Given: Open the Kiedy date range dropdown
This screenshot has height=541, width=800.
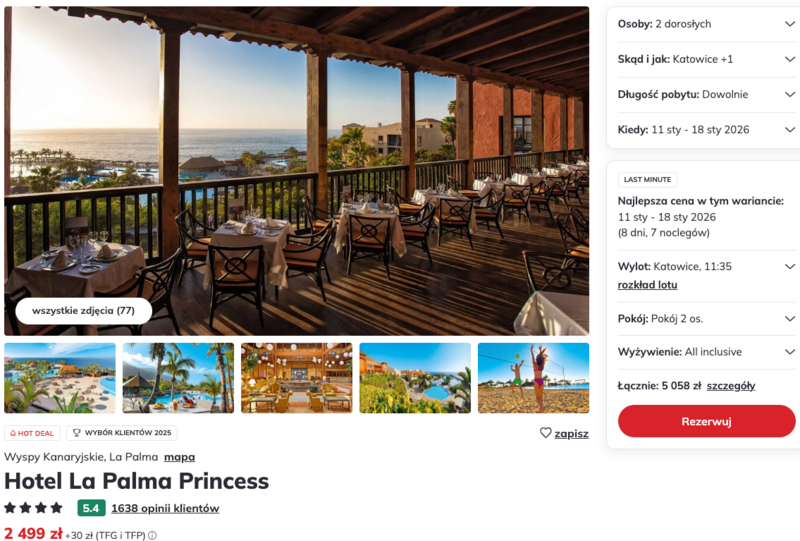Looking at the screenshot, I should 790,130.
